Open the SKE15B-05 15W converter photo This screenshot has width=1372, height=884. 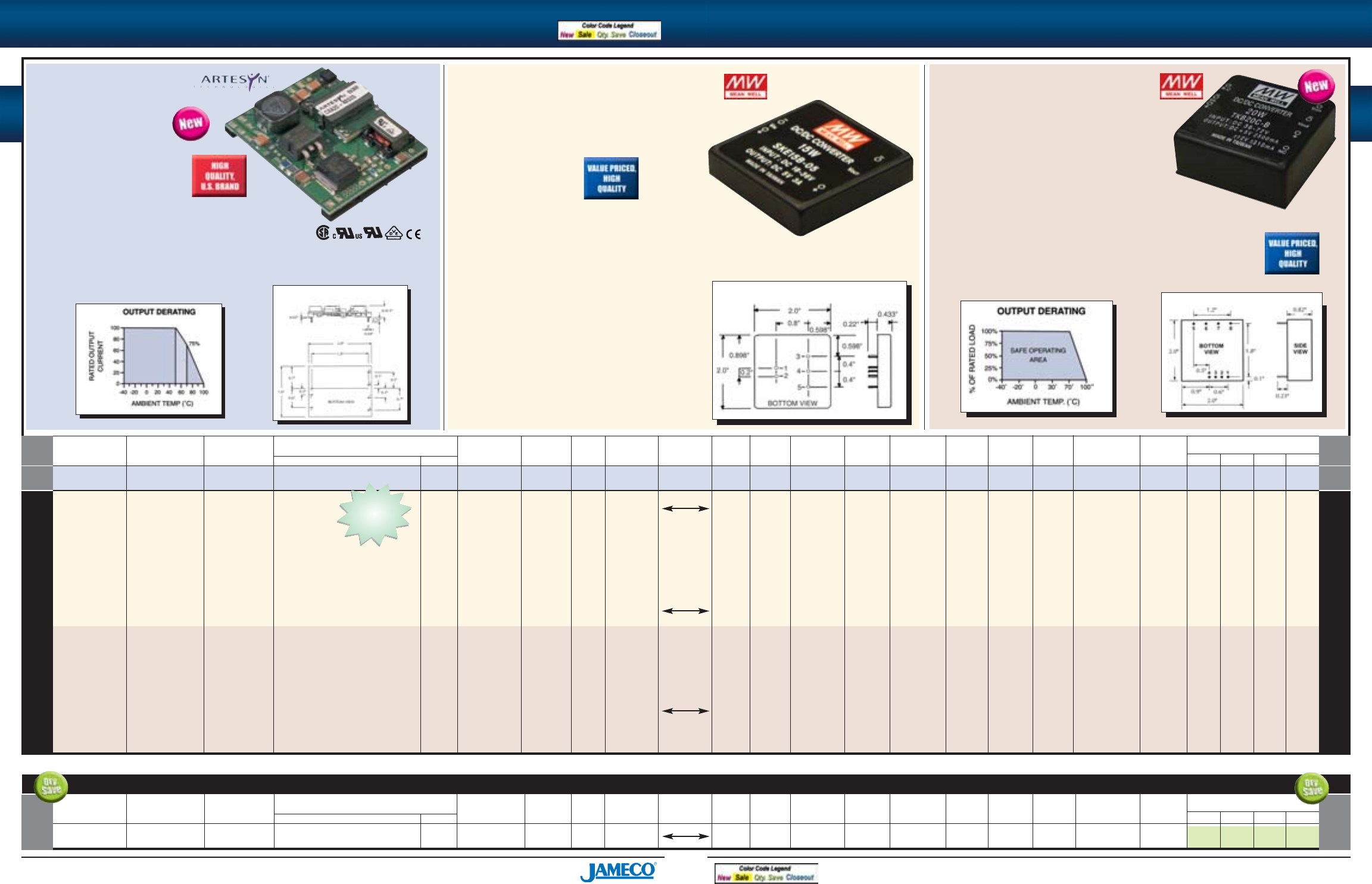click(x=810, y=168)
